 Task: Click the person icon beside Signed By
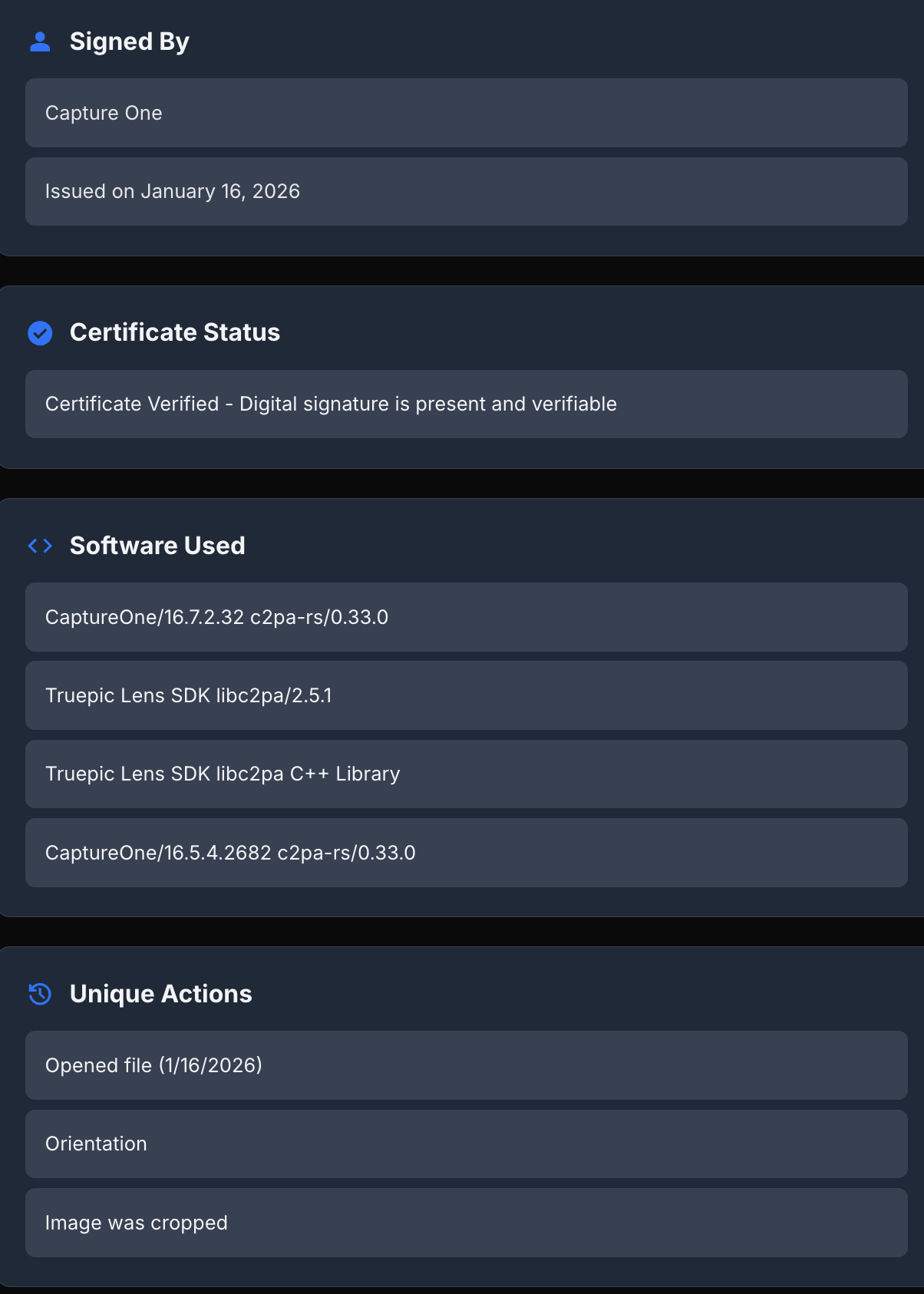pos(40,42)
